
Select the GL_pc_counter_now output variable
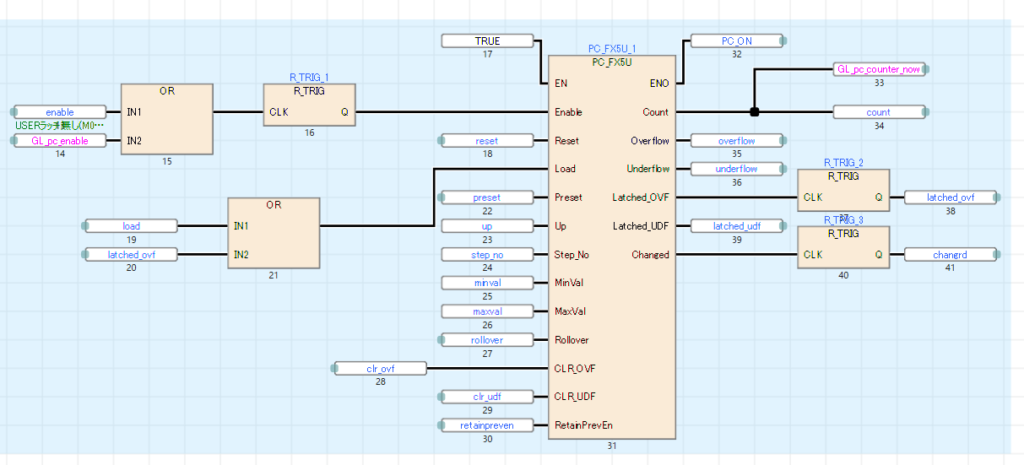[879, 70]
